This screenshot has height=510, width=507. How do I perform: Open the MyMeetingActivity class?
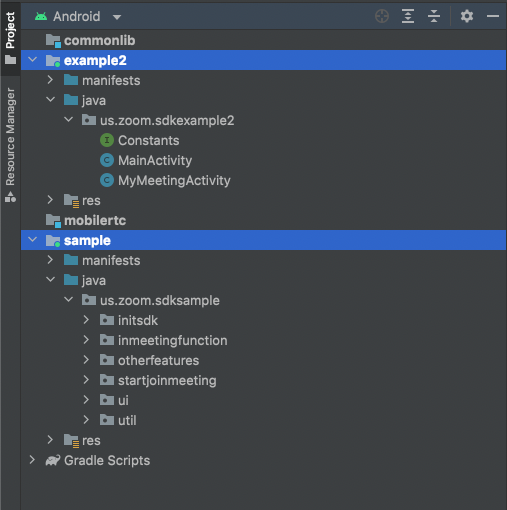tap(174, 180)
